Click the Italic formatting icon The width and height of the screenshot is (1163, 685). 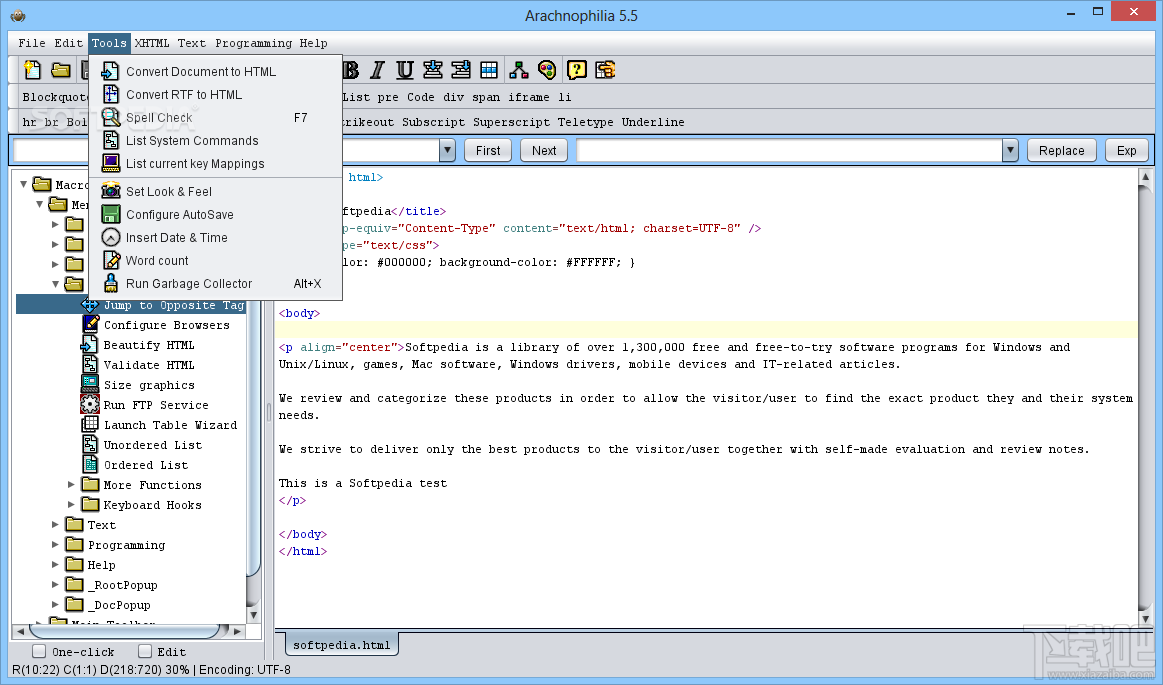[377, 69]
